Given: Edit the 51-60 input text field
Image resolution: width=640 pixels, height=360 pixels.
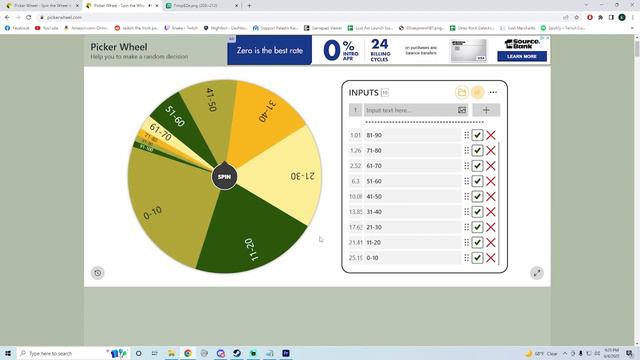Looking at the screenshot, I should [412, 181].
